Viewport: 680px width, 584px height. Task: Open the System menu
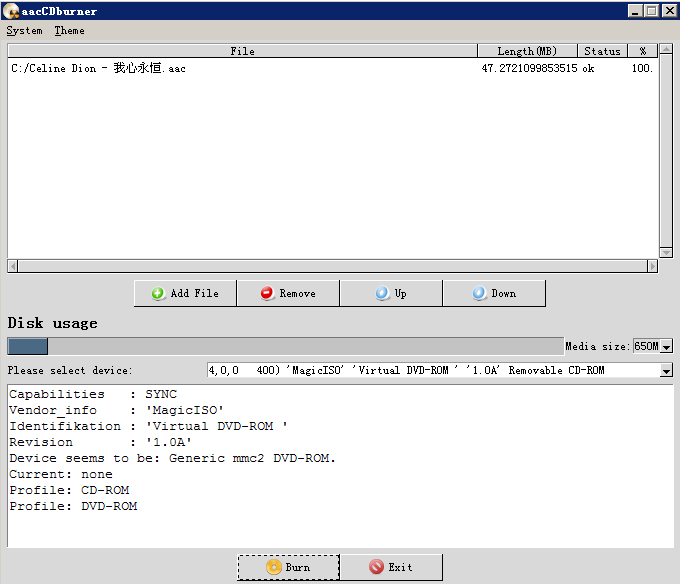[24, 31]
